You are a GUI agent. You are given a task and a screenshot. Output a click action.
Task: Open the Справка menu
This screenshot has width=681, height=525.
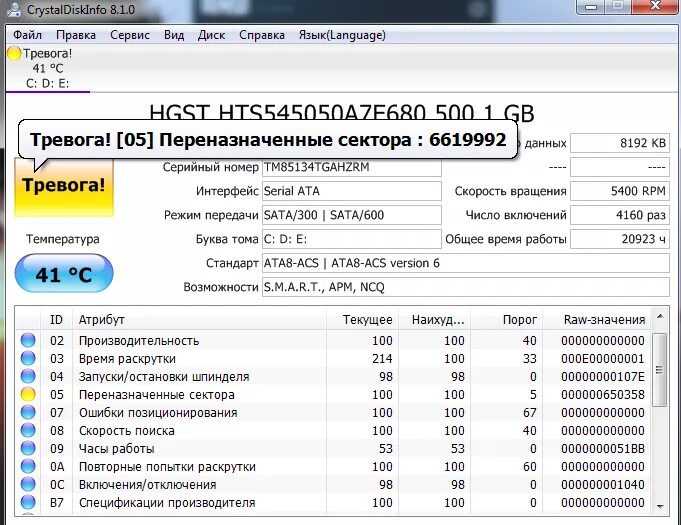(262, 35)
